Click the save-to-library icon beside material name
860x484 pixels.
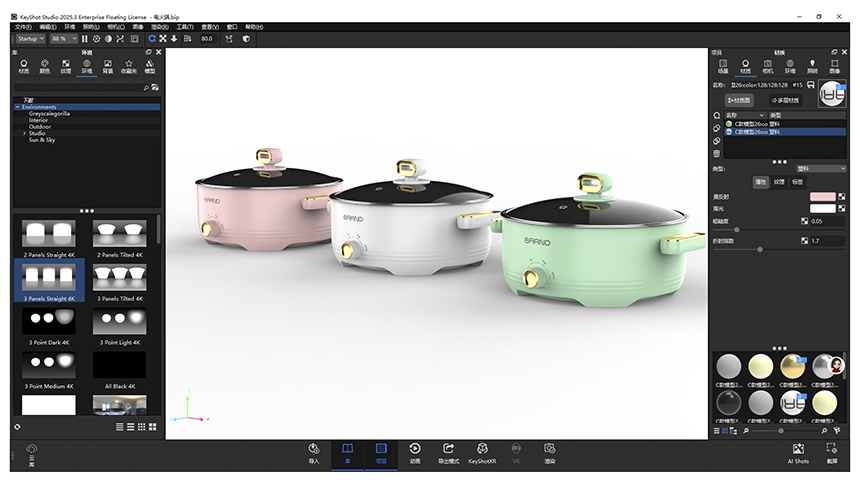click(811, 85)
